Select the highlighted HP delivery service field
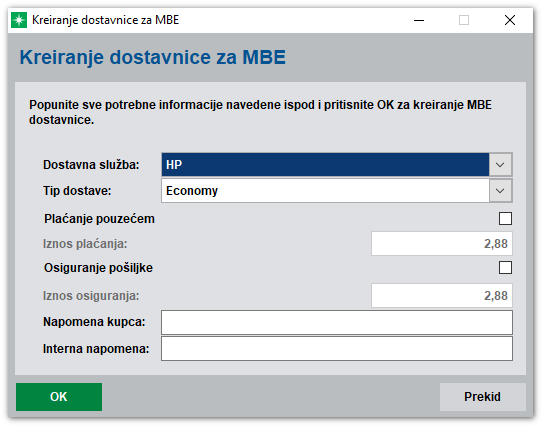 pyautogui.click(x=325, y=165)
